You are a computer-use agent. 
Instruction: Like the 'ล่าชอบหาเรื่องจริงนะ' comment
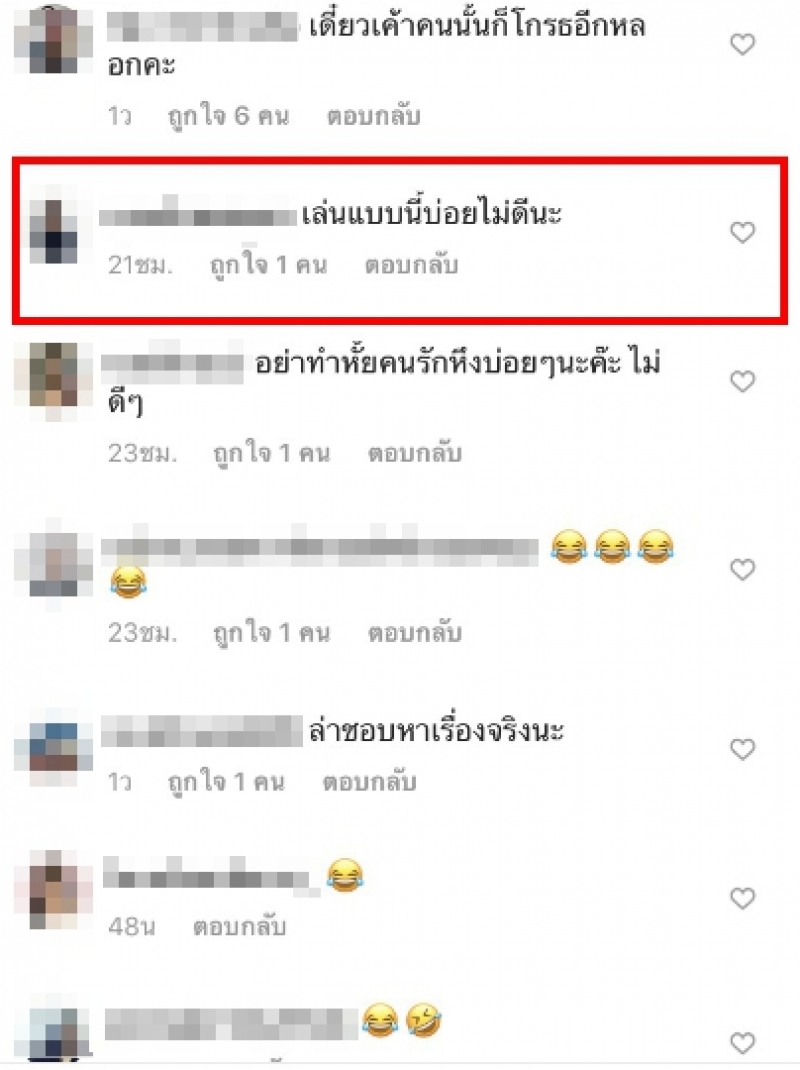pyautogui.click(x=743, y=749)
